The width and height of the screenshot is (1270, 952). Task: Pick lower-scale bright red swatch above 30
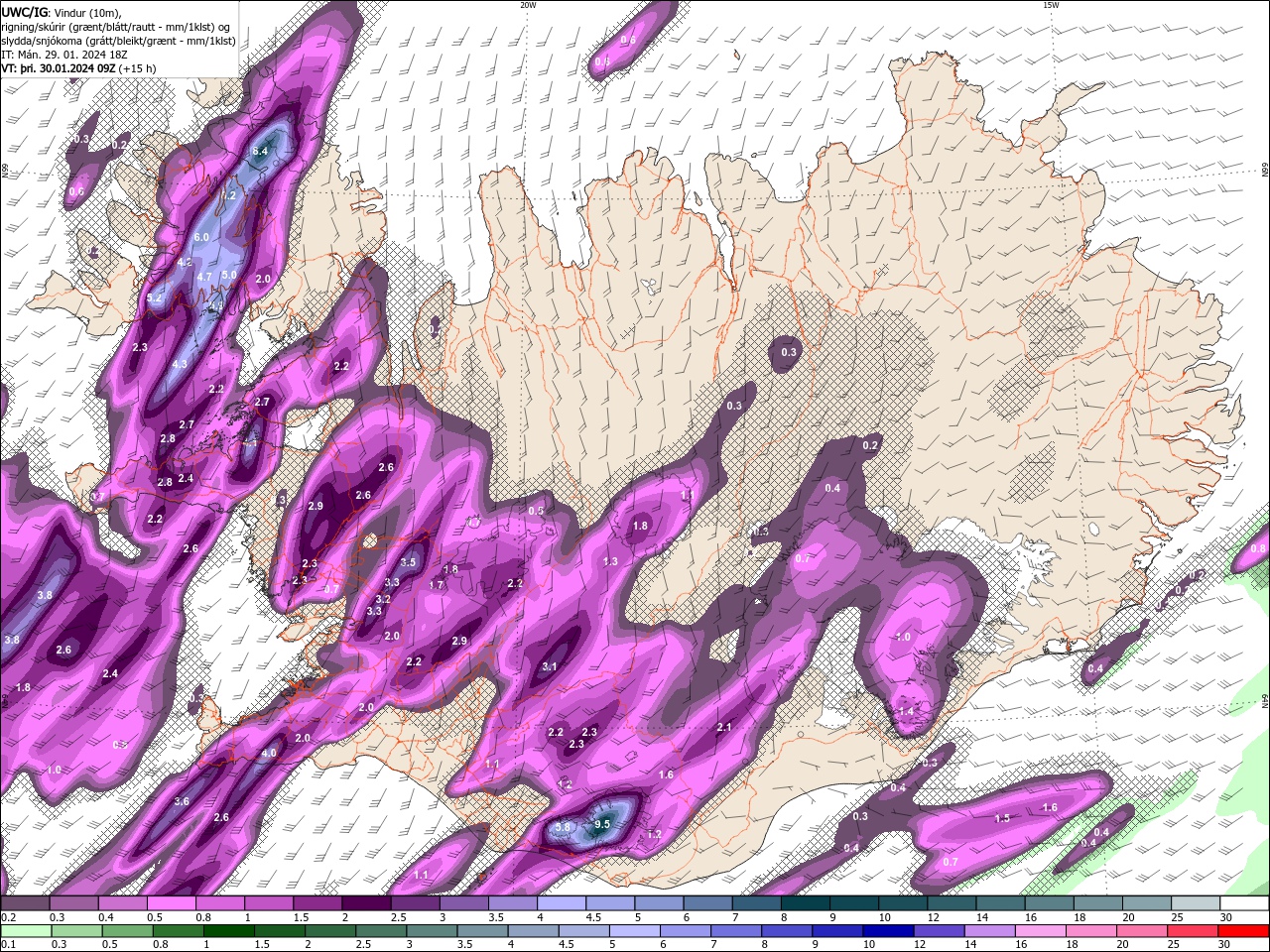click(1243, 930)
